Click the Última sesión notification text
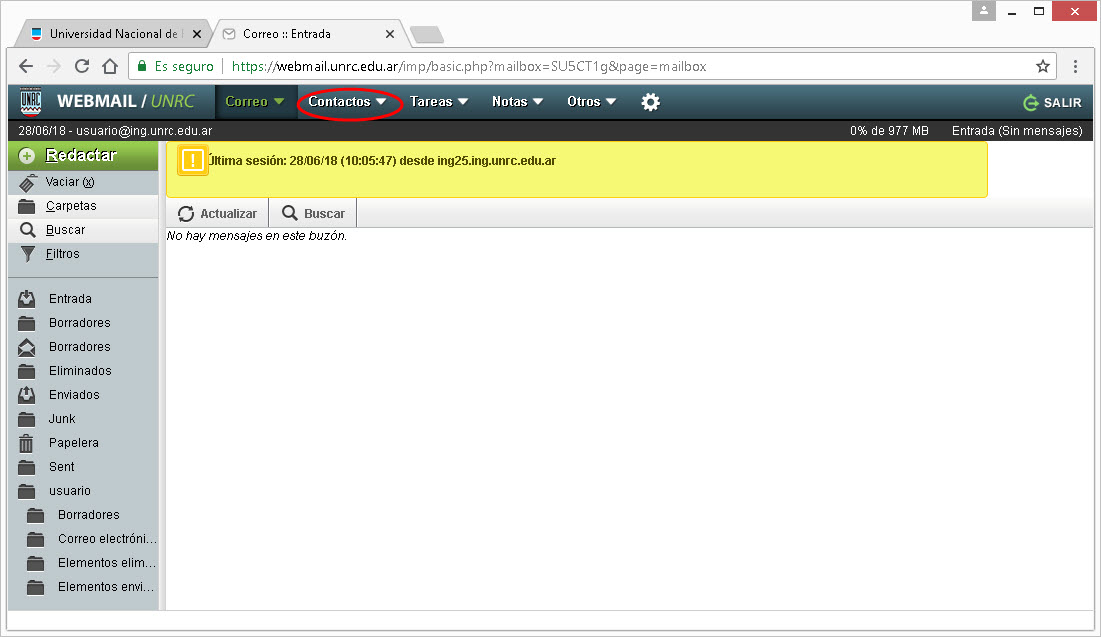 382,161
